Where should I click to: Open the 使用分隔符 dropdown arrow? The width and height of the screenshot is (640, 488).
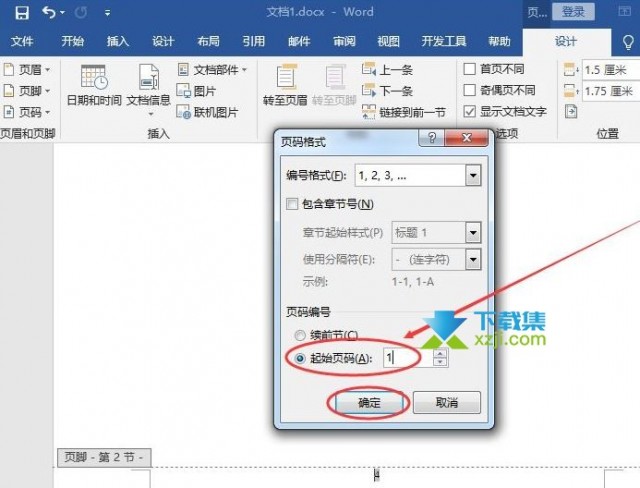473,260
